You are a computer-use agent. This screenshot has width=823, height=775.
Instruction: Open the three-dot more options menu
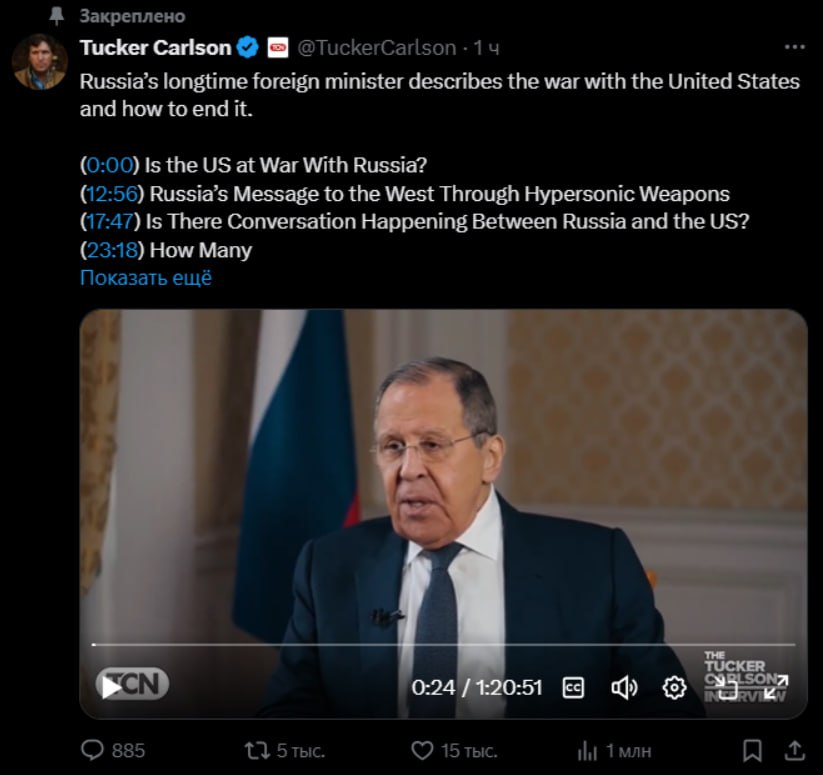click(794, 47)
